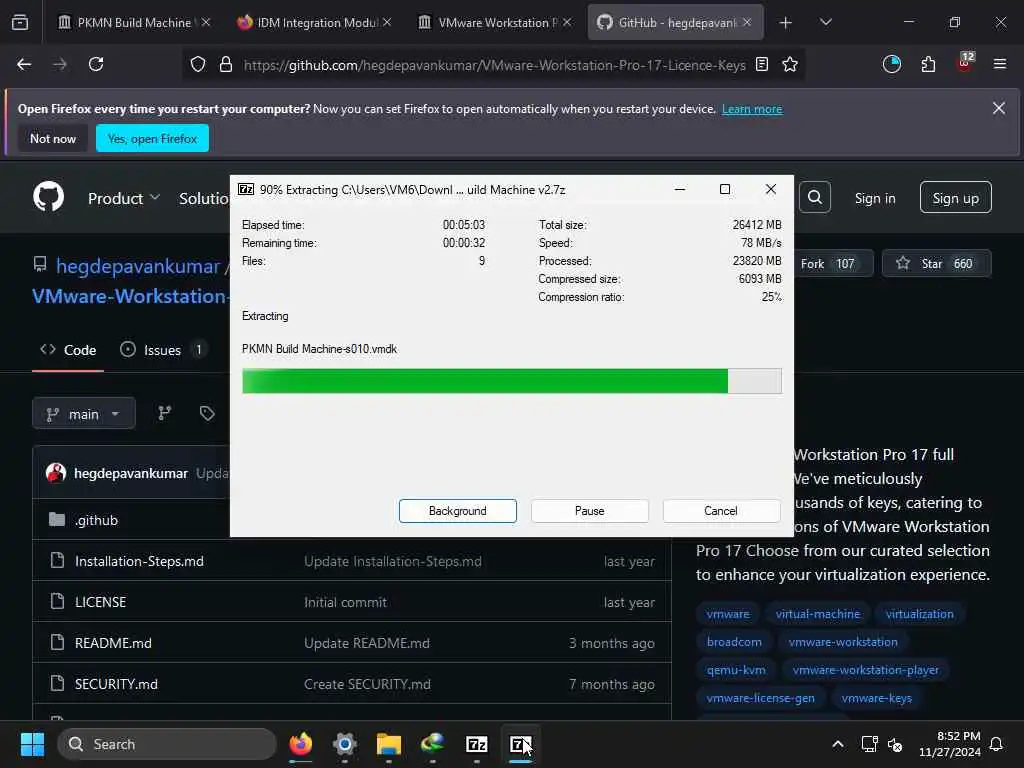Pause the 7-Zip extraction

tap(590, 511)
